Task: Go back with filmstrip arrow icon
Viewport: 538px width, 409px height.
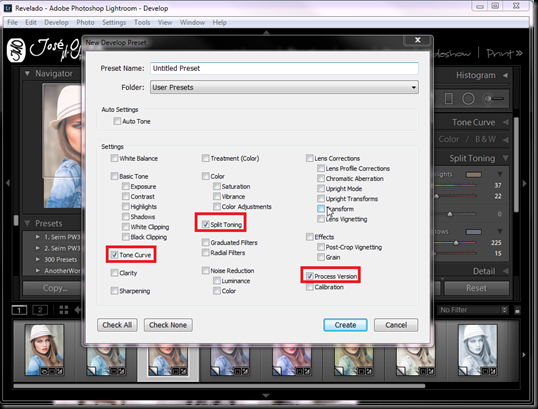Action: point(78,310)
